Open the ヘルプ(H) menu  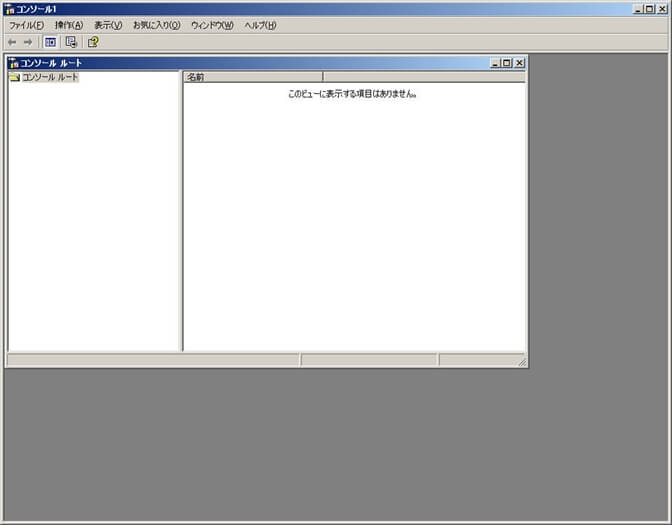pos(260,25)
